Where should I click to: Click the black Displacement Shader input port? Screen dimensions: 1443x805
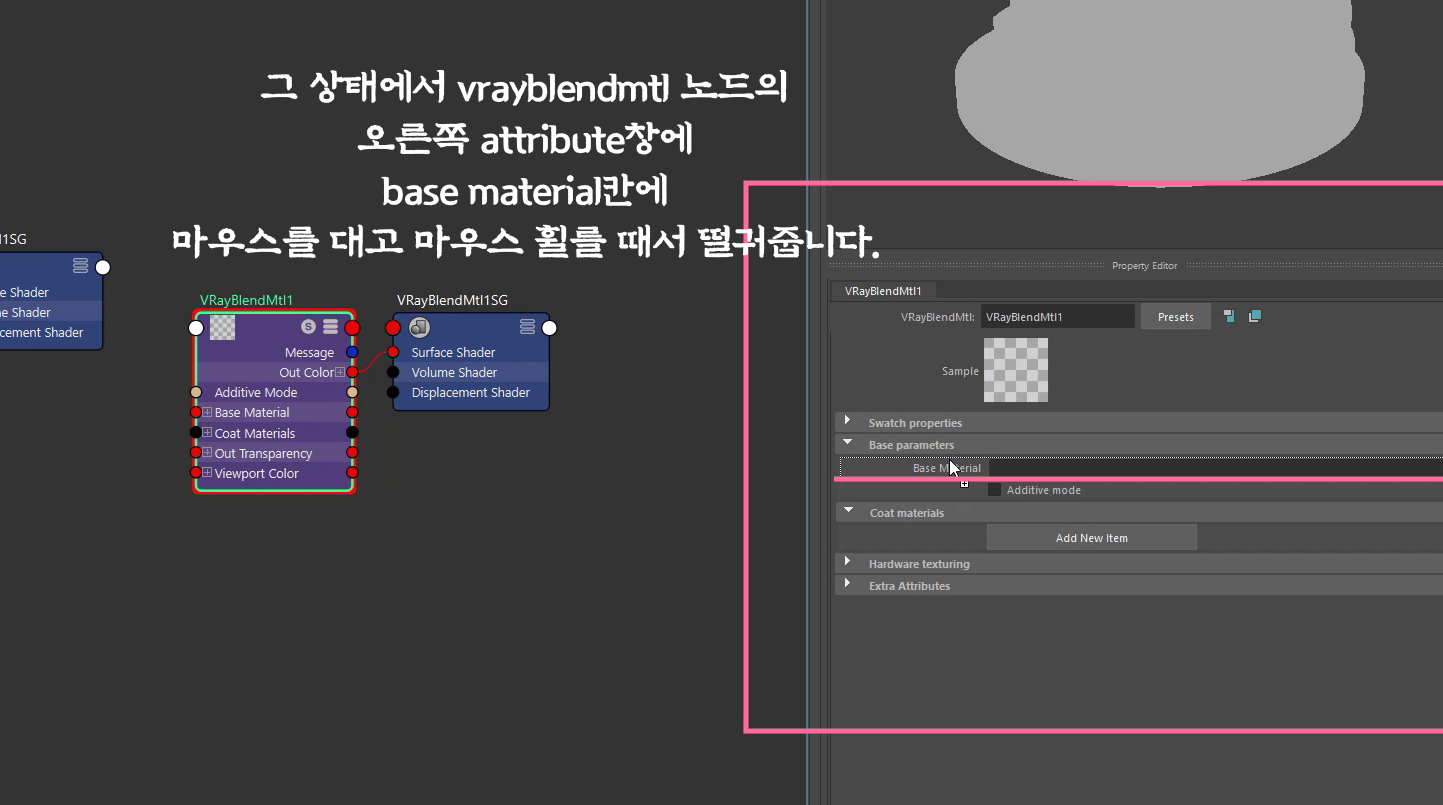[393, 392]
